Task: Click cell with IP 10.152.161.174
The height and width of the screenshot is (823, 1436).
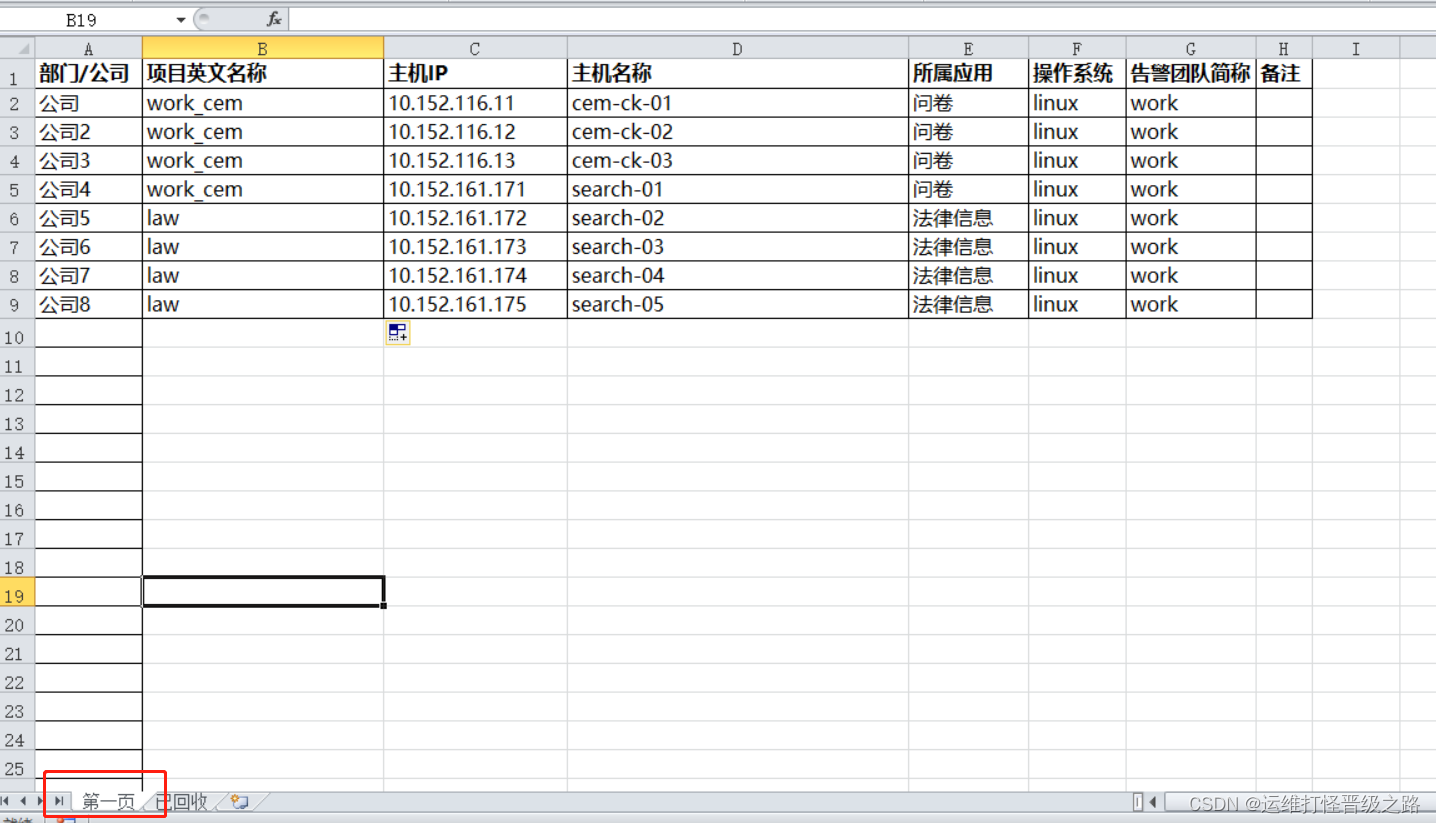Action: pos(475,276)
